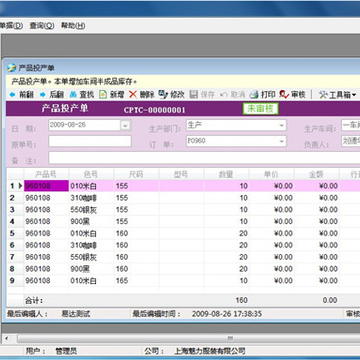Click 900黑 color cell in row 8

91,269
